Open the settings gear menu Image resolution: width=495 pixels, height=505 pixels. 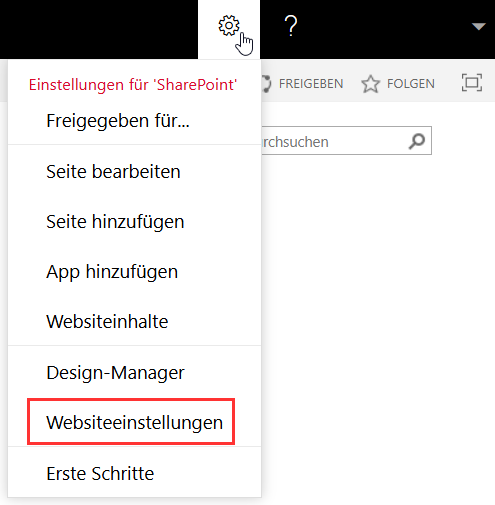(229, 26)
